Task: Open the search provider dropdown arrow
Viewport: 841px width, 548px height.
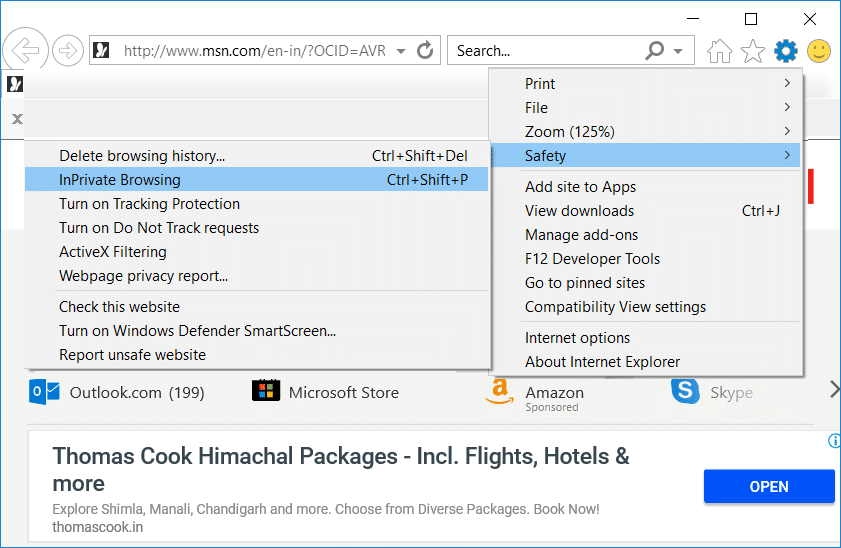Action: 678,51
